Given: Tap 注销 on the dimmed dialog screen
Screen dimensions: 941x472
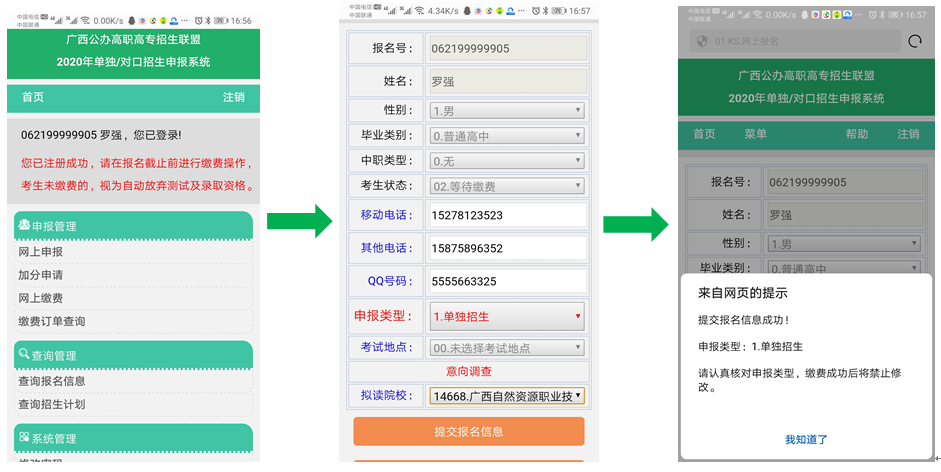Looking at the screenshot, I should click(x=908, y=134).
